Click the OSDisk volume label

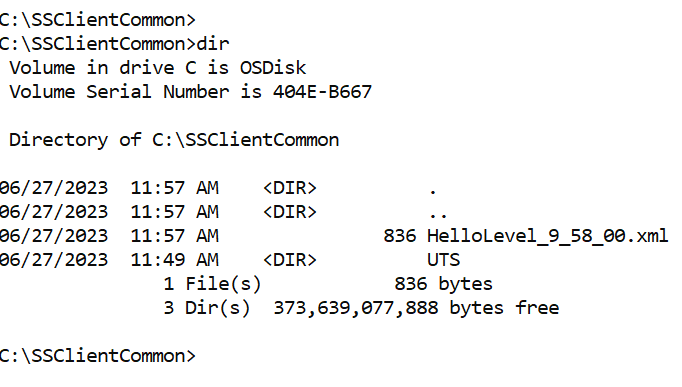(273, 68)
